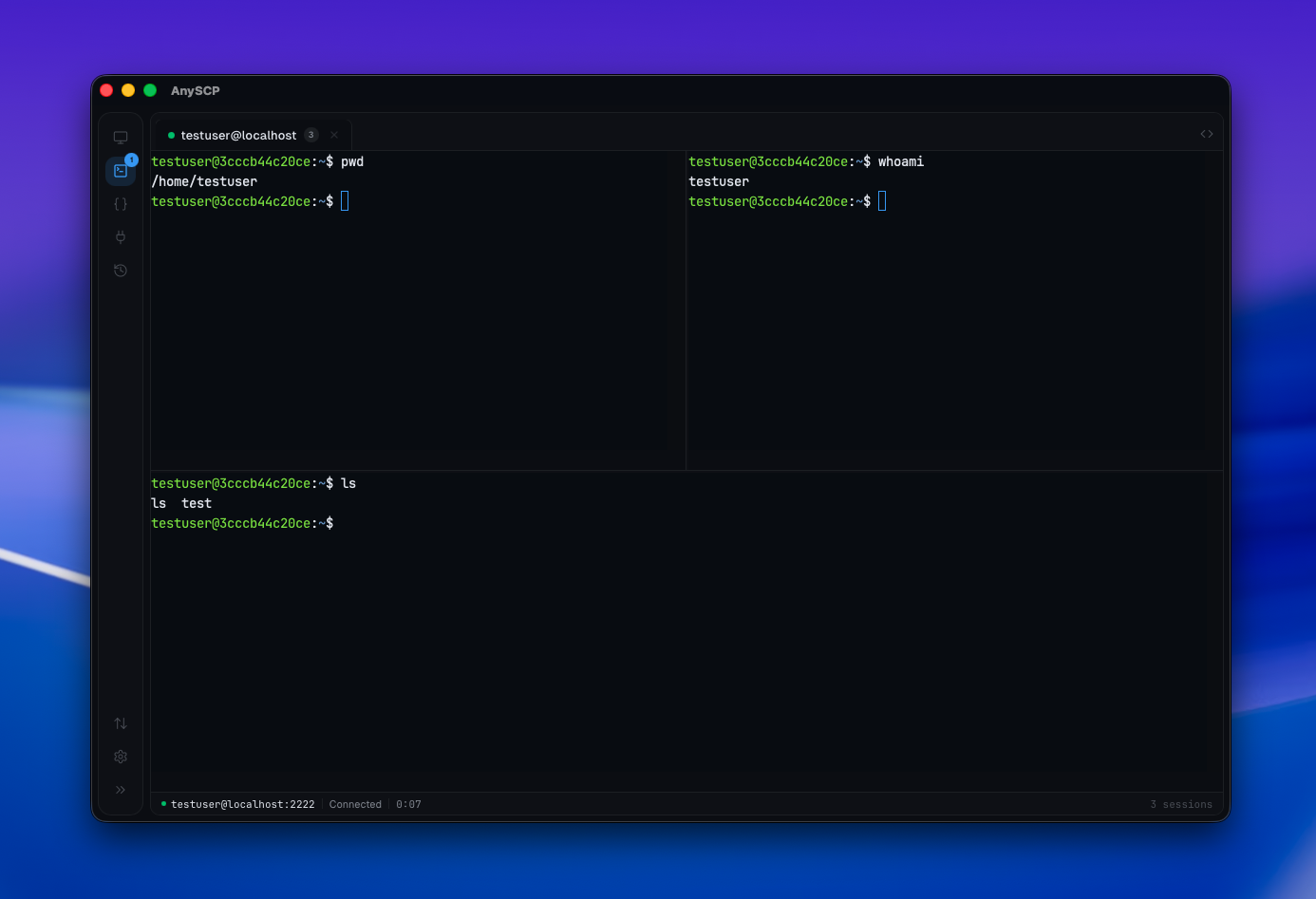Click the Connected status label
The width and height of the screenshot is (1316, 899).
[355, 804]
